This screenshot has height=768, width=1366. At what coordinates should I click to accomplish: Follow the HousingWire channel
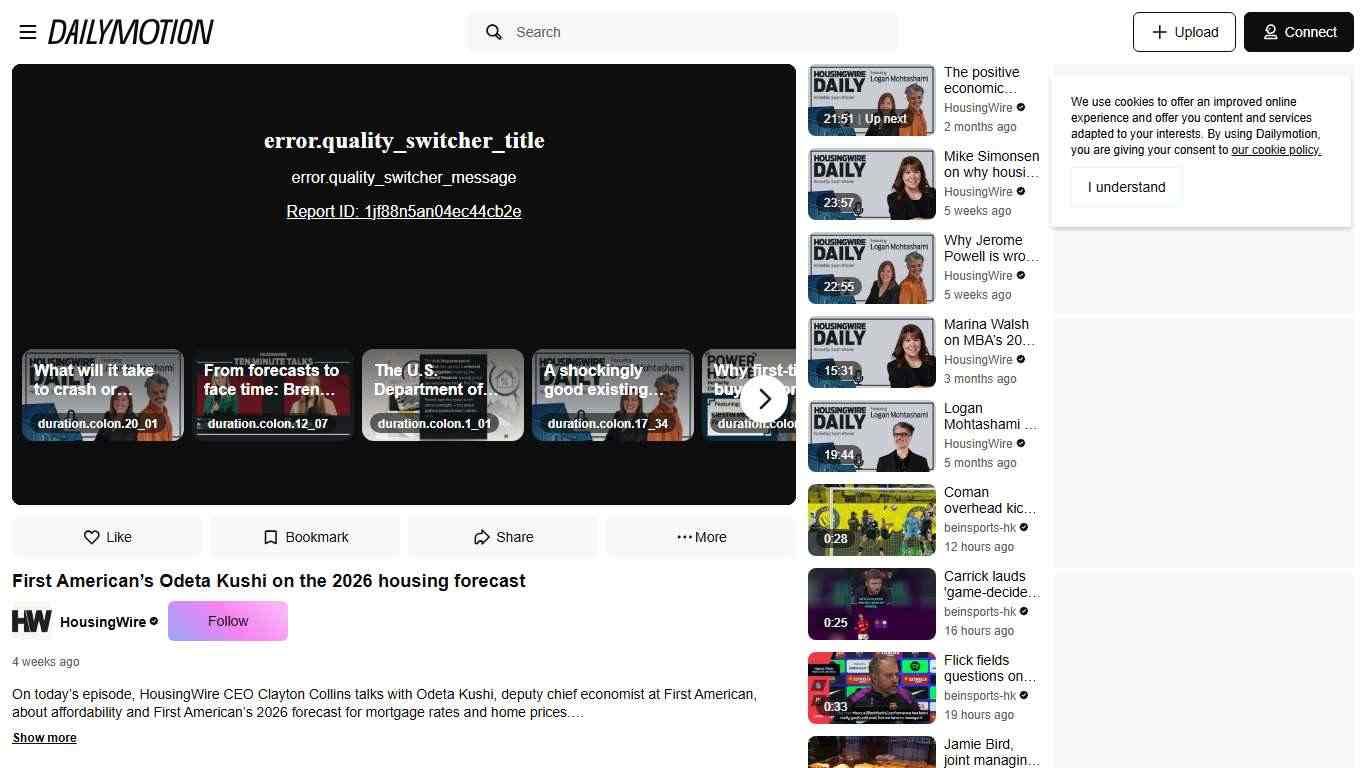pyautogui.click(x=227, y=621)
